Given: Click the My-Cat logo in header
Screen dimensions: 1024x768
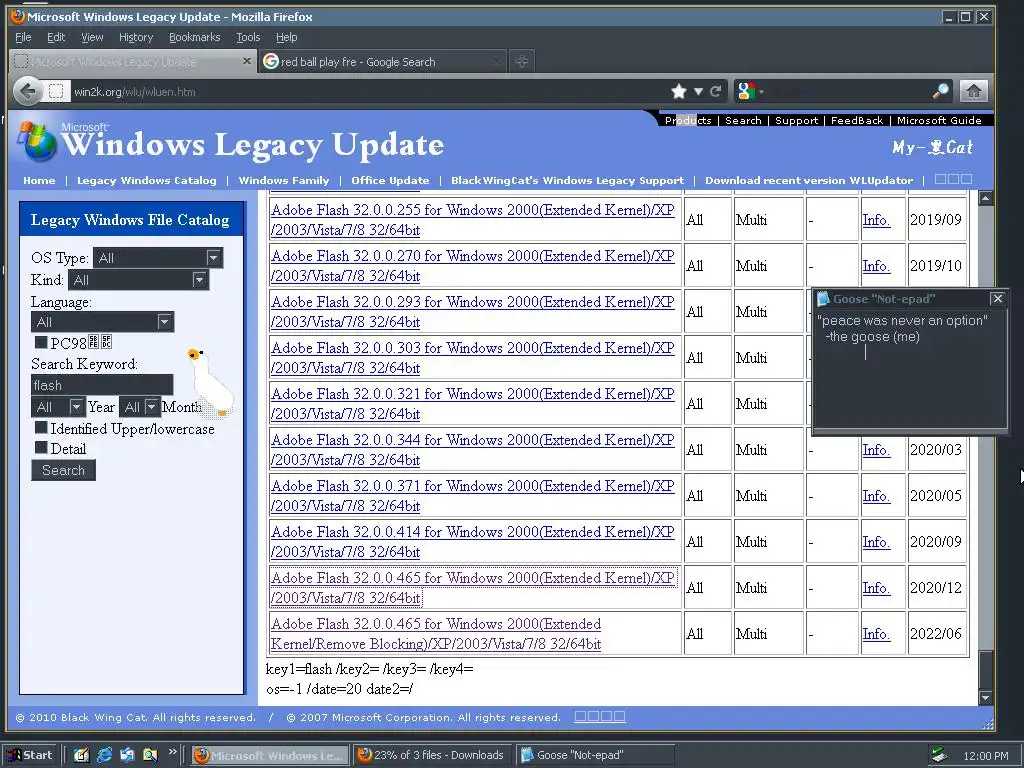Looking at the screenshot, I should (x=932, y=148).
